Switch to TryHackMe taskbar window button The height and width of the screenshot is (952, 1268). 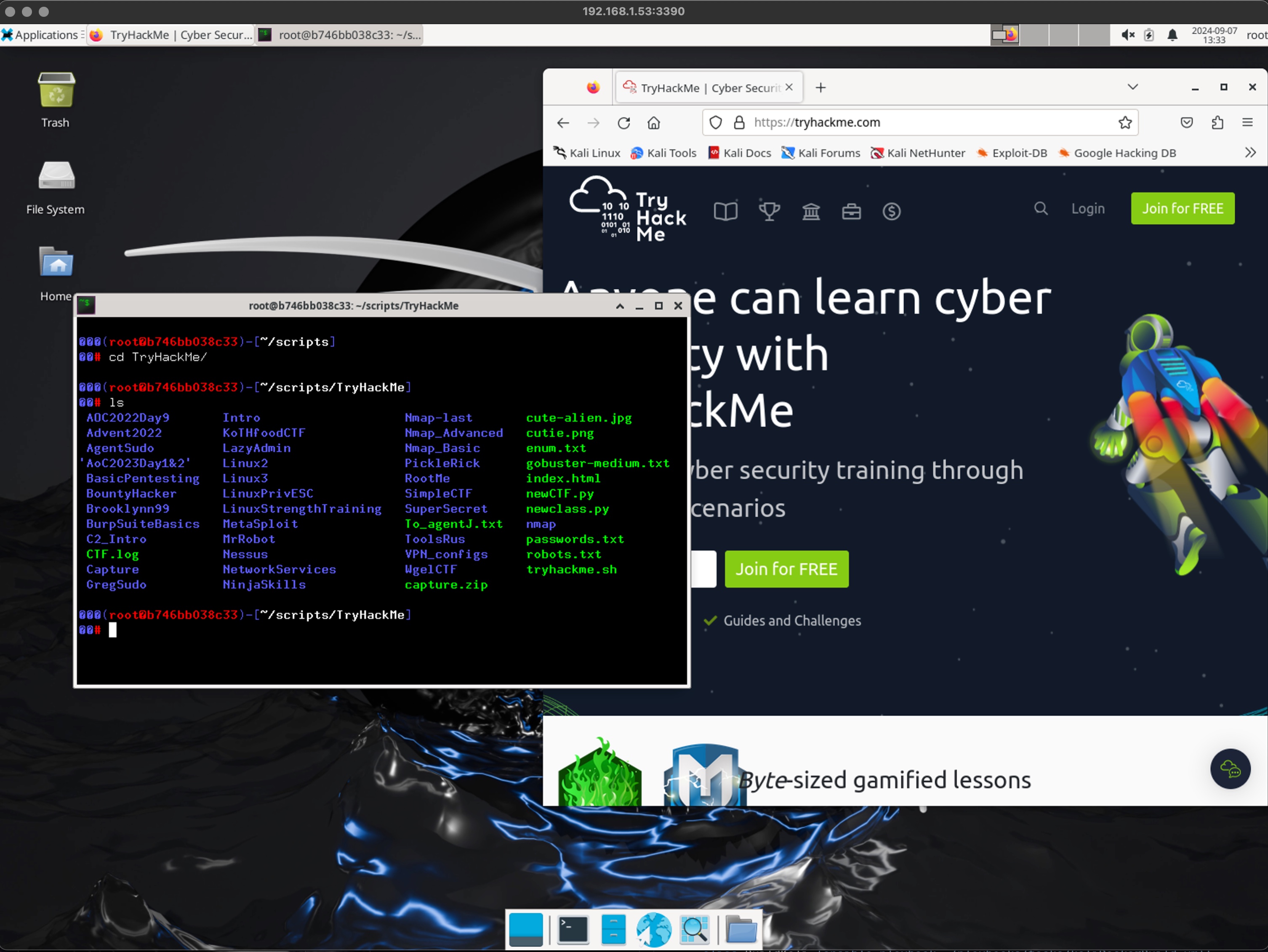pos(171,35)
